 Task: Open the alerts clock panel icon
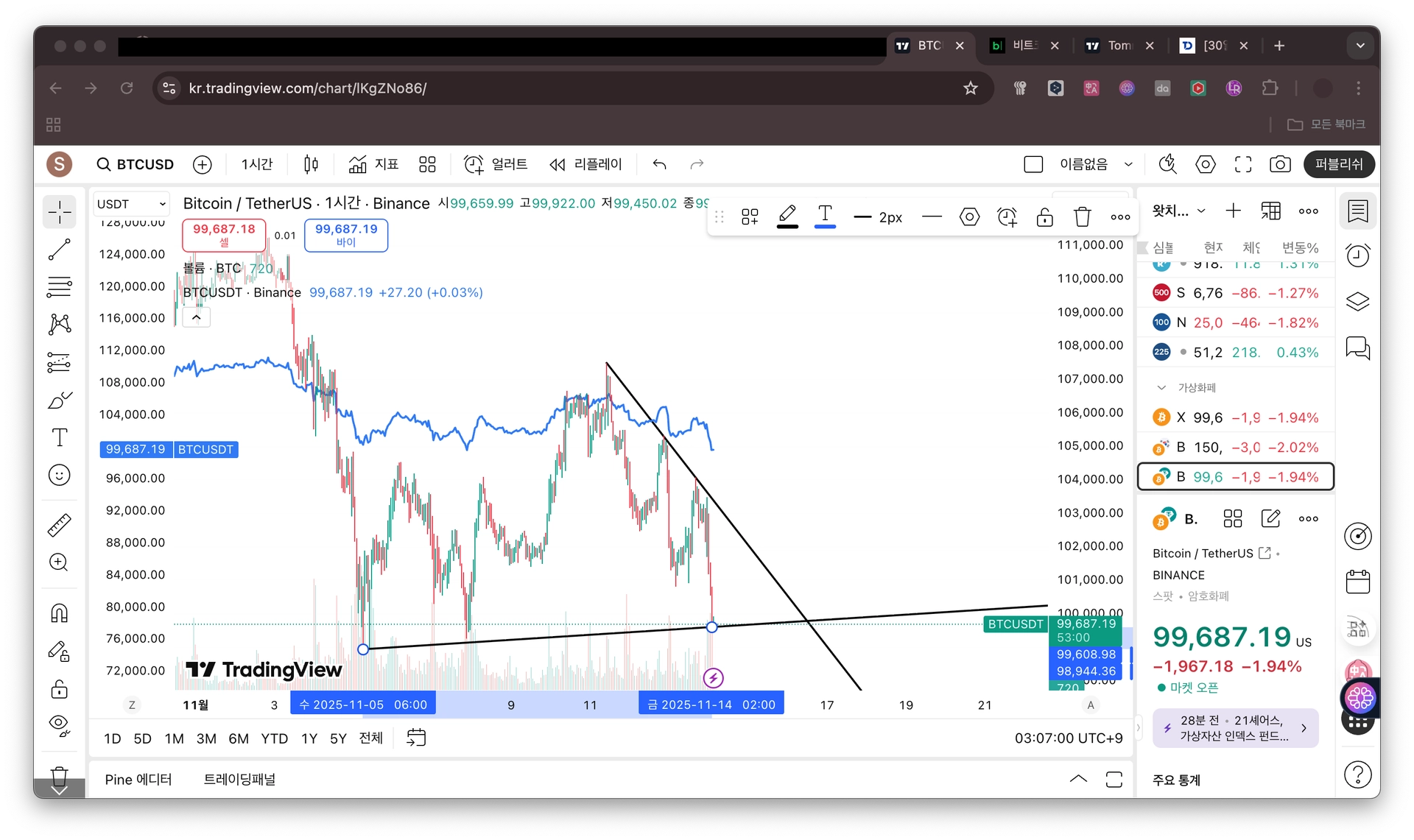click(x=1357, y=255)
